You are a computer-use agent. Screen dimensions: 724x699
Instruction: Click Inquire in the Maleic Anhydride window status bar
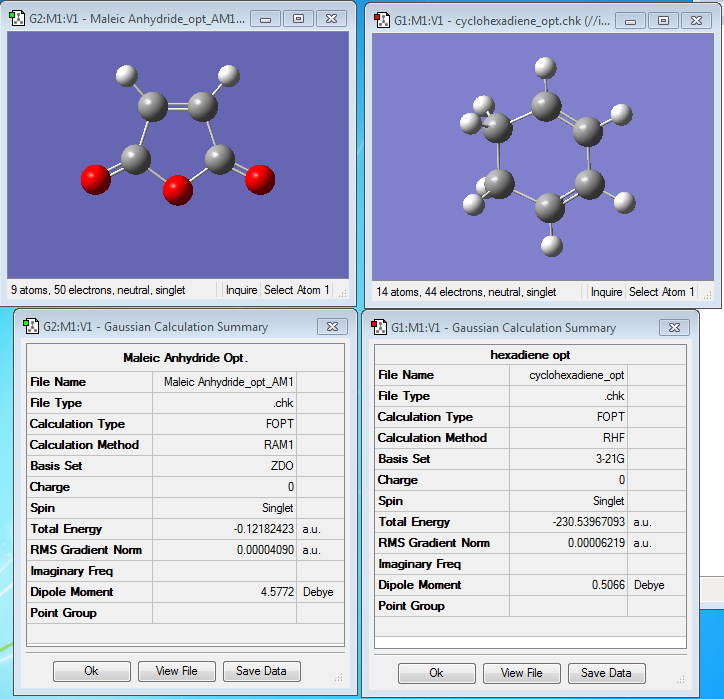(241, 290)
